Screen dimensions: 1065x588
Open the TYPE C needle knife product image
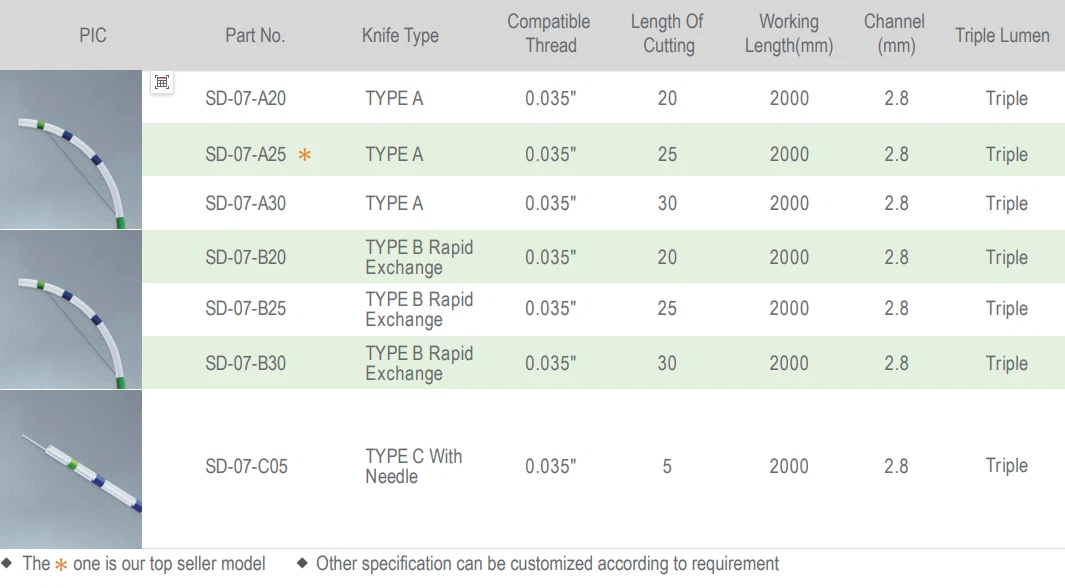tap(71, 468)
